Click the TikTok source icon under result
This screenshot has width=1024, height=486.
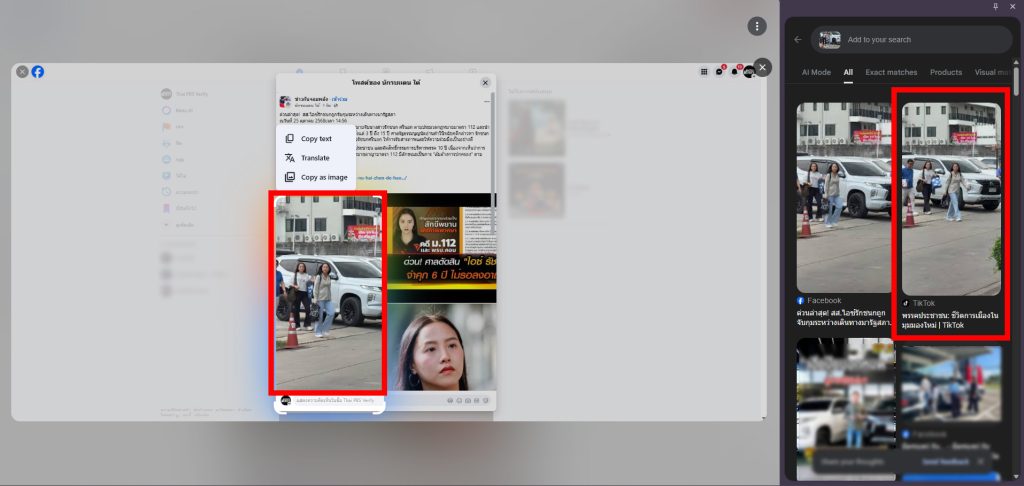click(906, 303)
